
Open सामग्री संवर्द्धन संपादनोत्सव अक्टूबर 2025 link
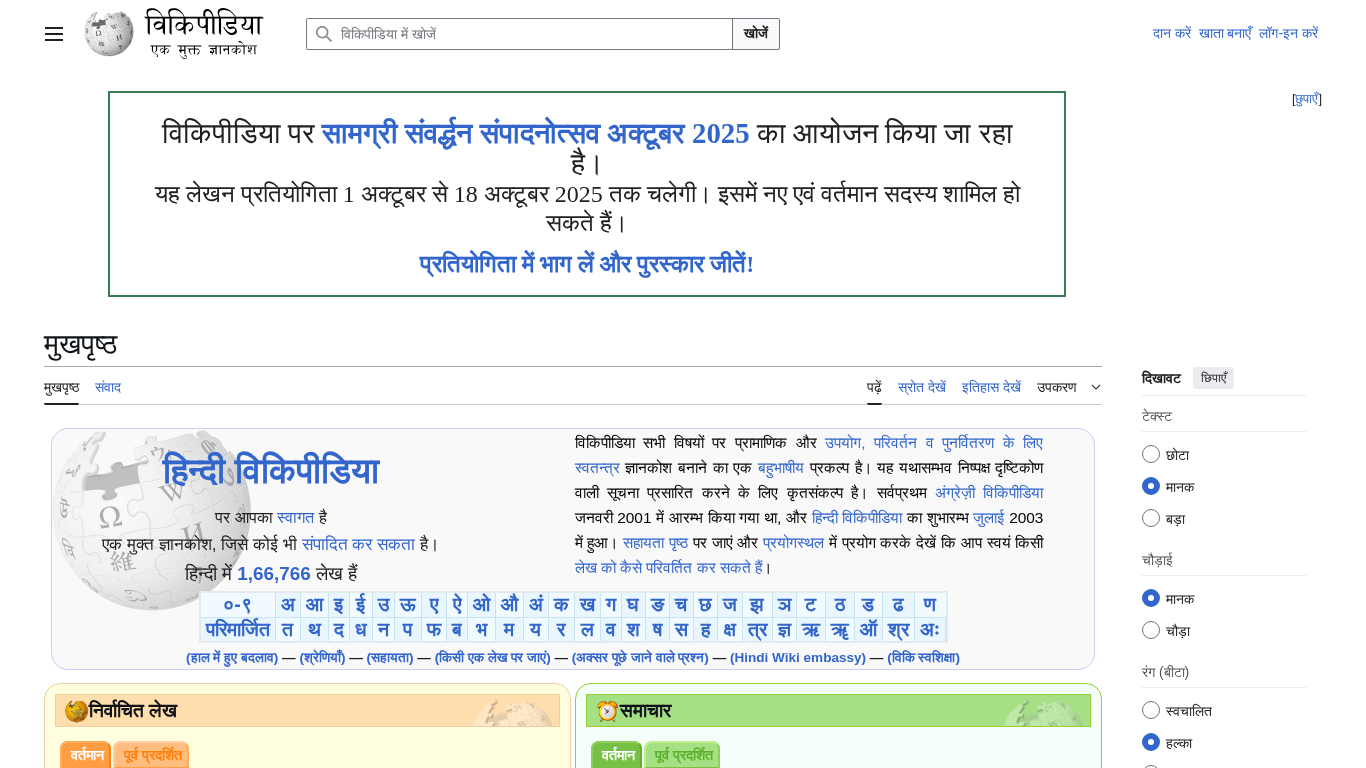click(x=535, y=133)
